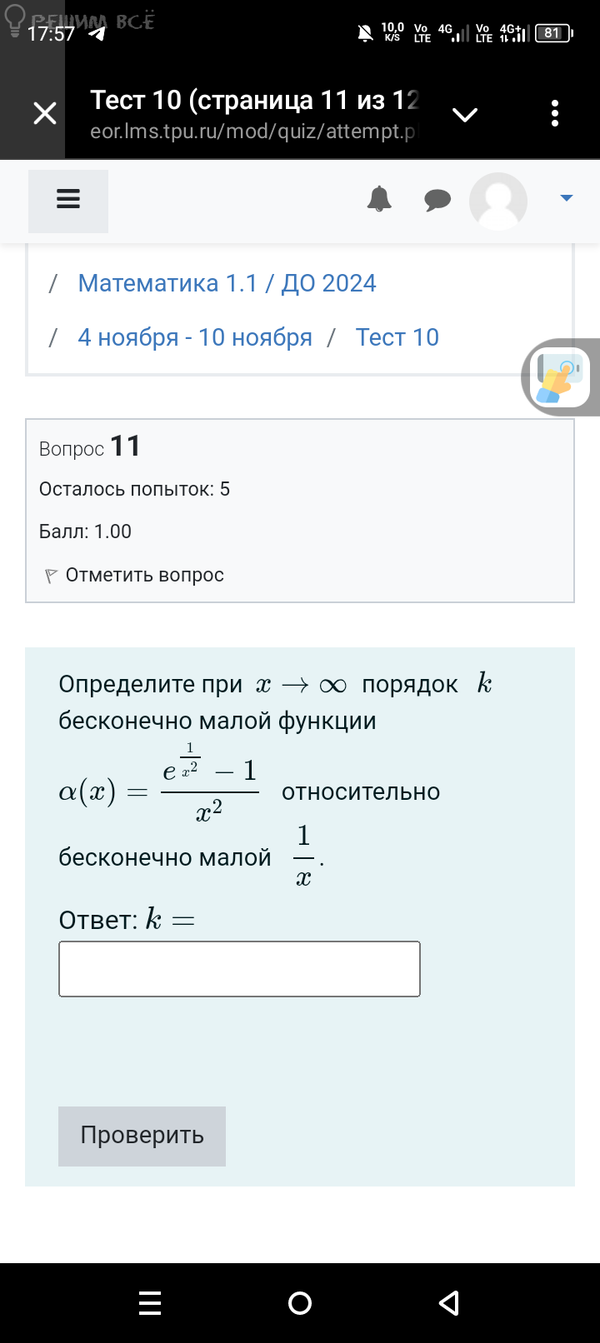
Task: Go to 4 ноября - 10 ноября section
Action: tap(195, 337)
